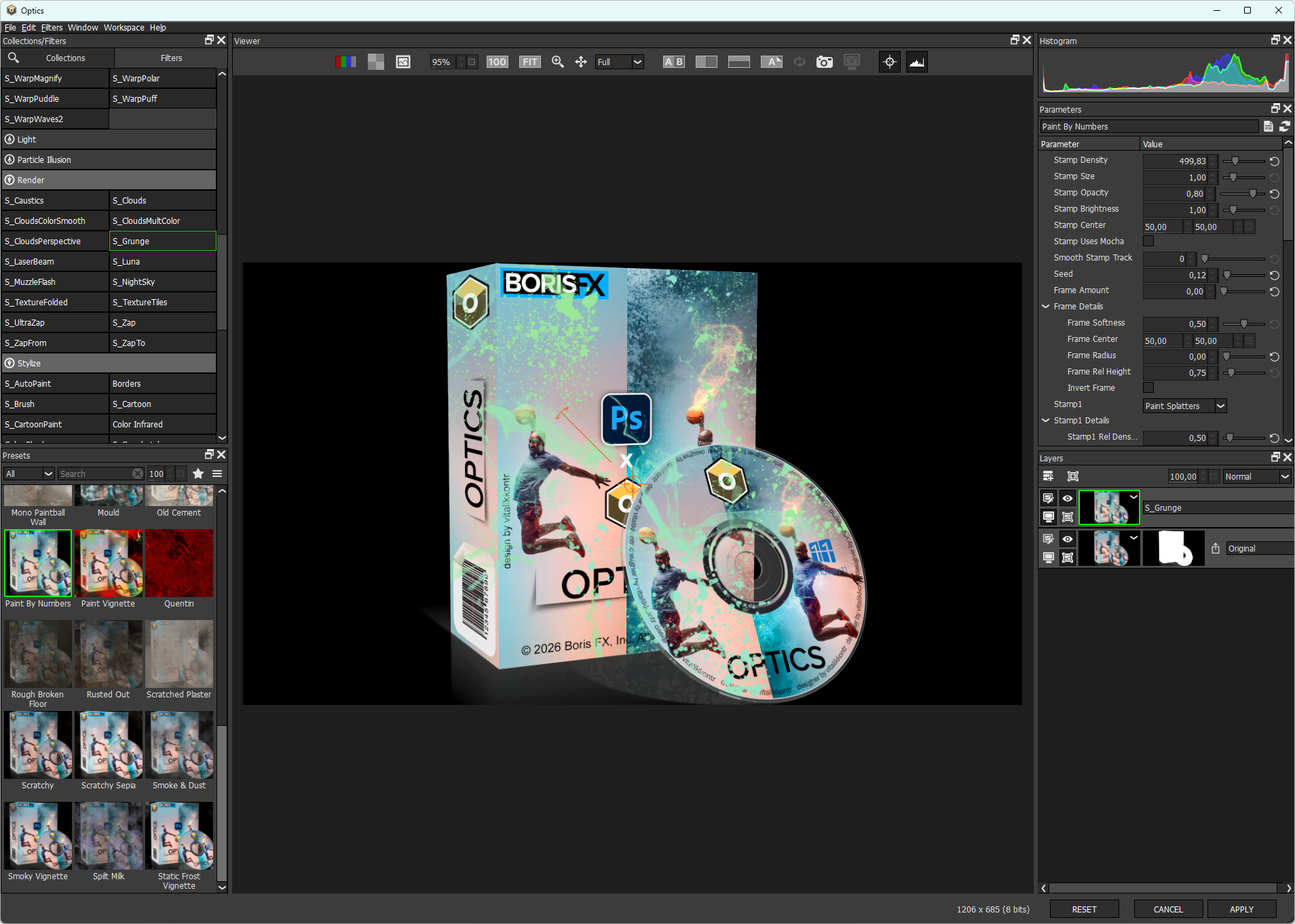Add a new layer in Layers panel
The width and height of the screenshot is (1295, 924).
click(1048, 476)
